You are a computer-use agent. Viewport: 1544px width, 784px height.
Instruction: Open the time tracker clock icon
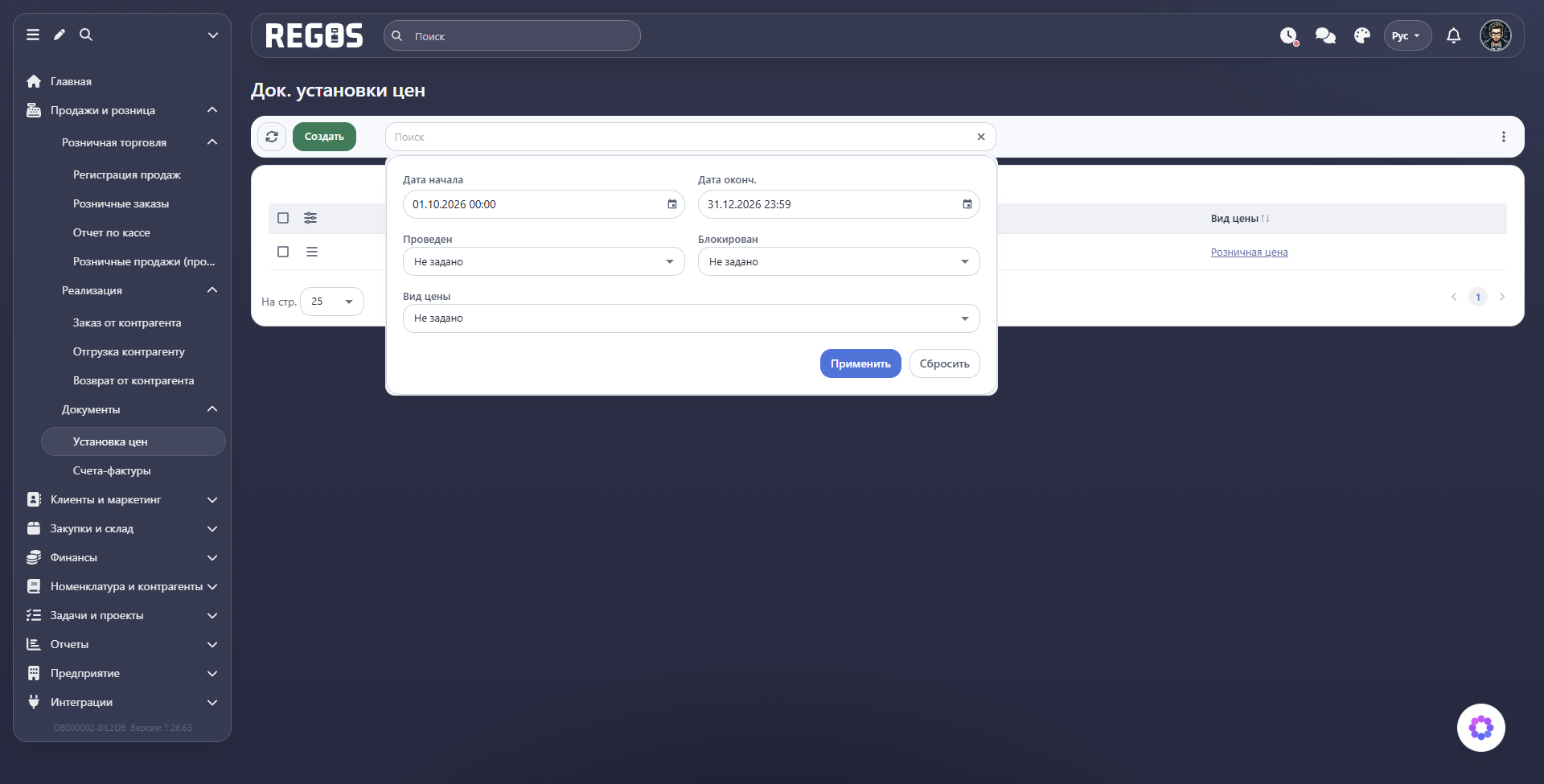click(1288, 35)
